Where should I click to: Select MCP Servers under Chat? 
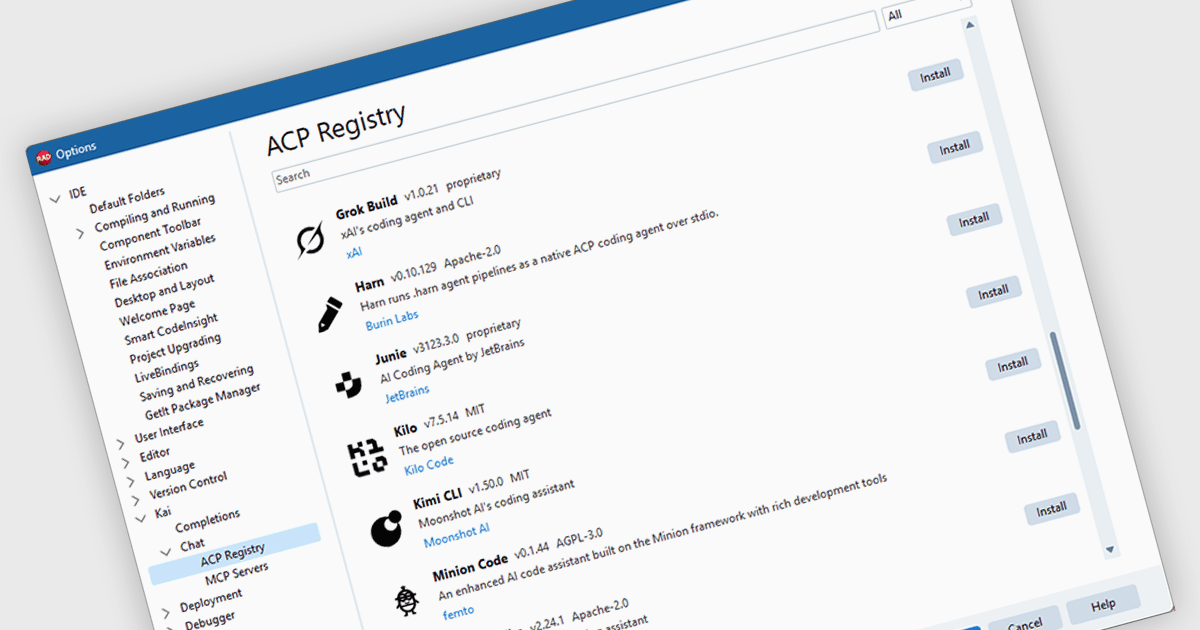pyautogui.click(x=237, y=574)
